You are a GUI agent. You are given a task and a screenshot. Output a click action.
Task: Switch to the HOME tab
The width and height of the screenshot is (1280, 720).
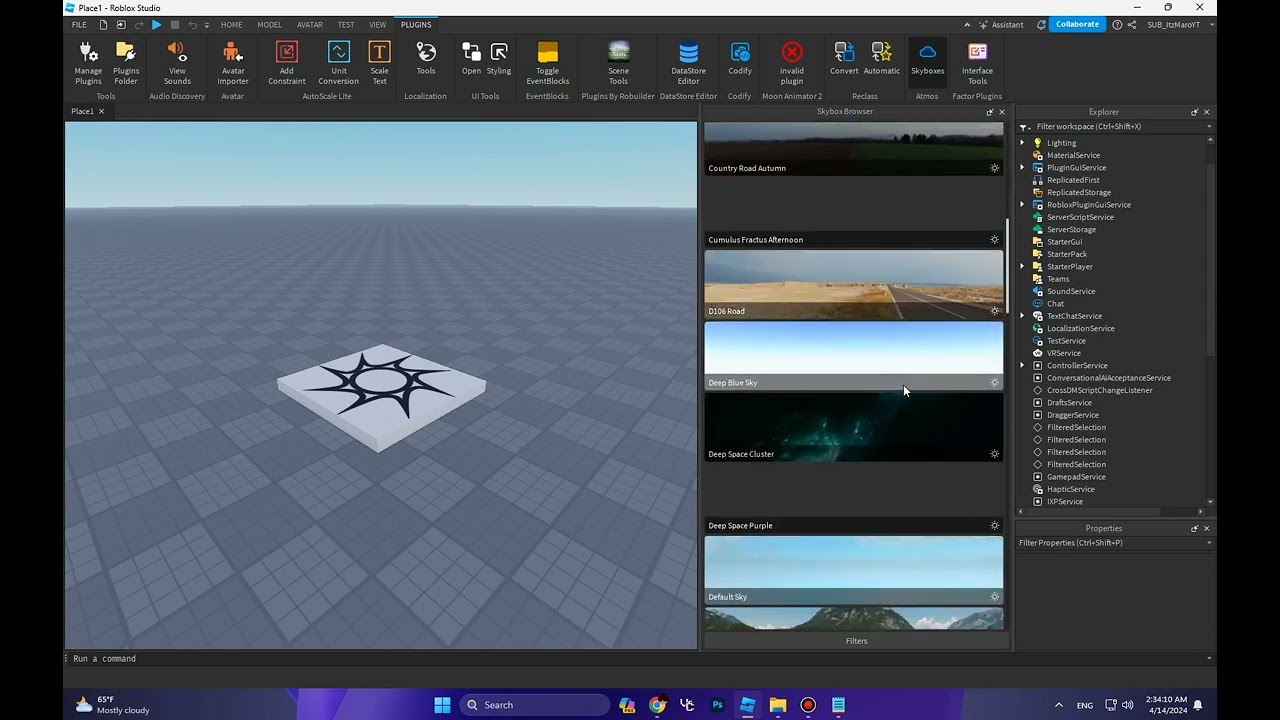pyautogui.click(x=231, y=24)
